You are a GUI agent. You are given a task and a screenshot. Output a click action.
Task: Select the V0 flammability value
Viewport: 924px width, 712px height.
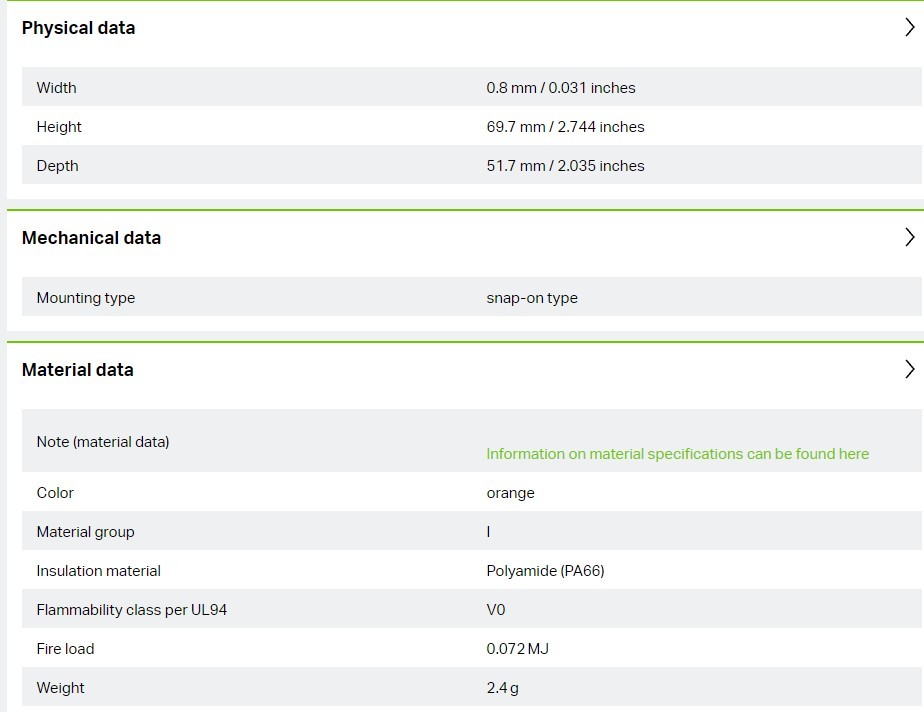[x=496, y=610]
